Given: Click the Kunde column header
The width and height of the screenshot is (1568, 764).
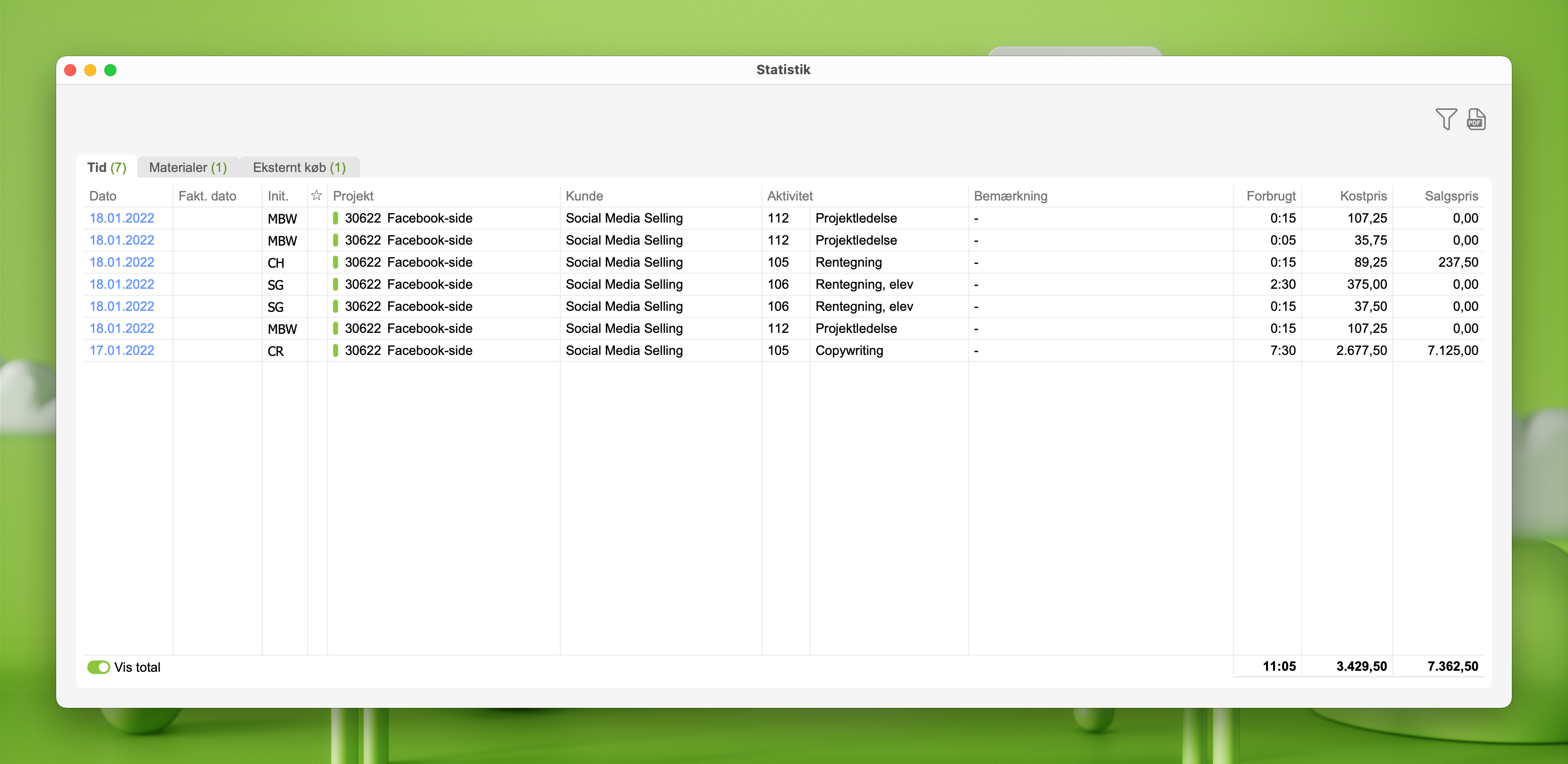Looking at the screenshot, I should click(x=584, y=196).
